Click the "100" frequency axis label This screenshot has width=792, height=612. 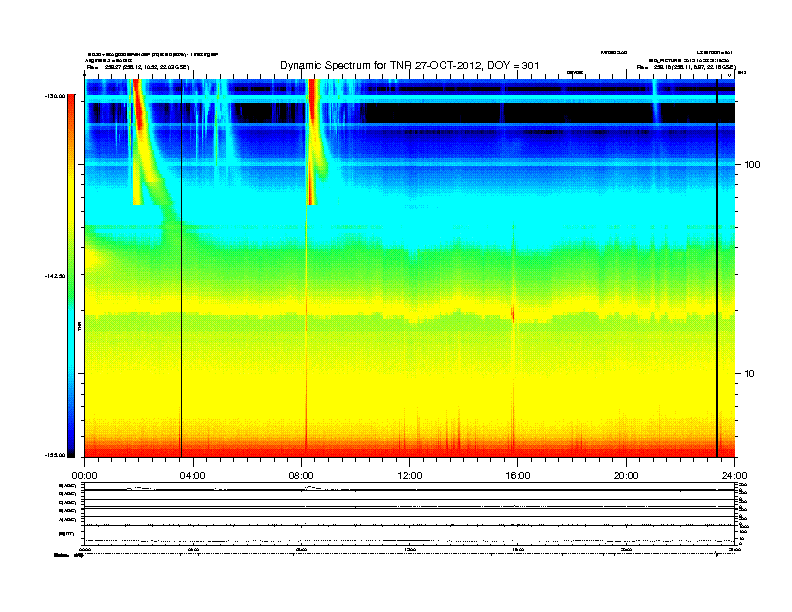pos(752,165)
